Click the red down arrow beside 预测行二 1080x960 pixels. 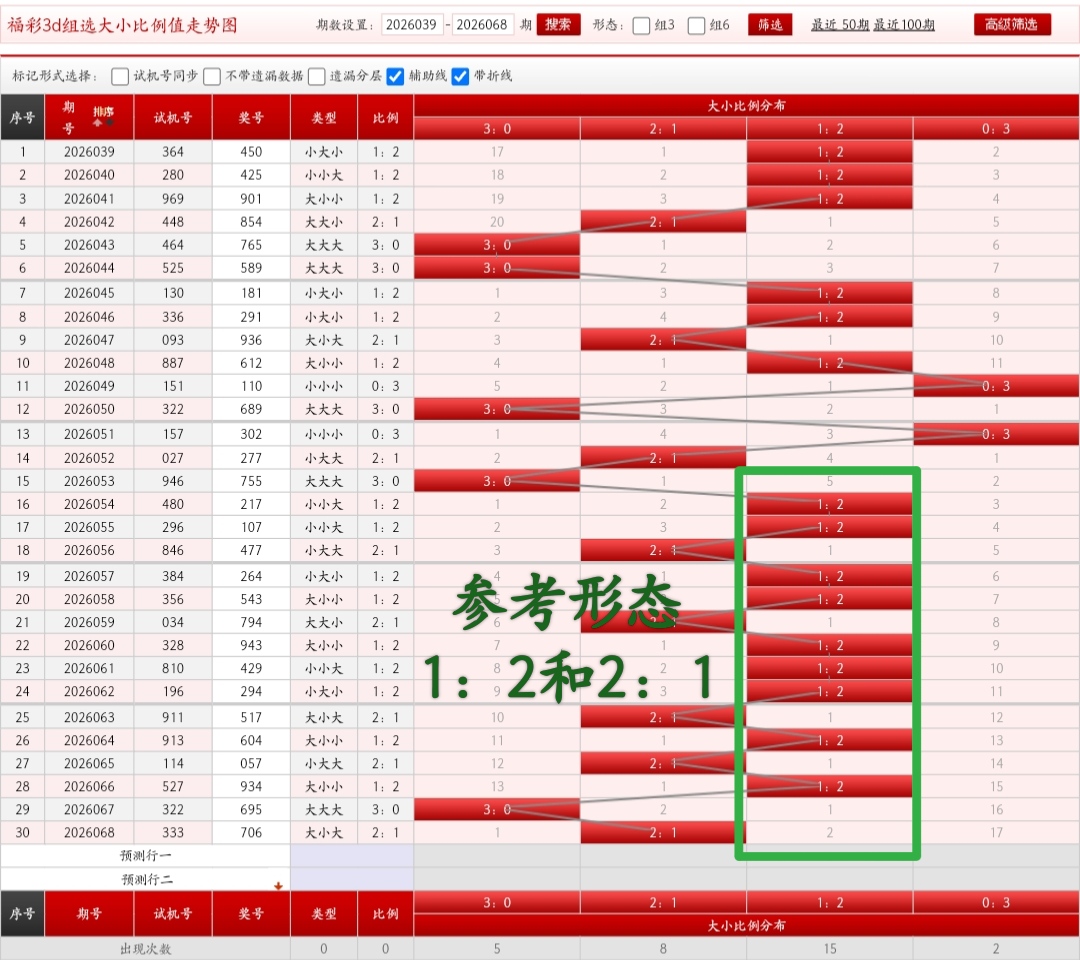tap(278, 885)
